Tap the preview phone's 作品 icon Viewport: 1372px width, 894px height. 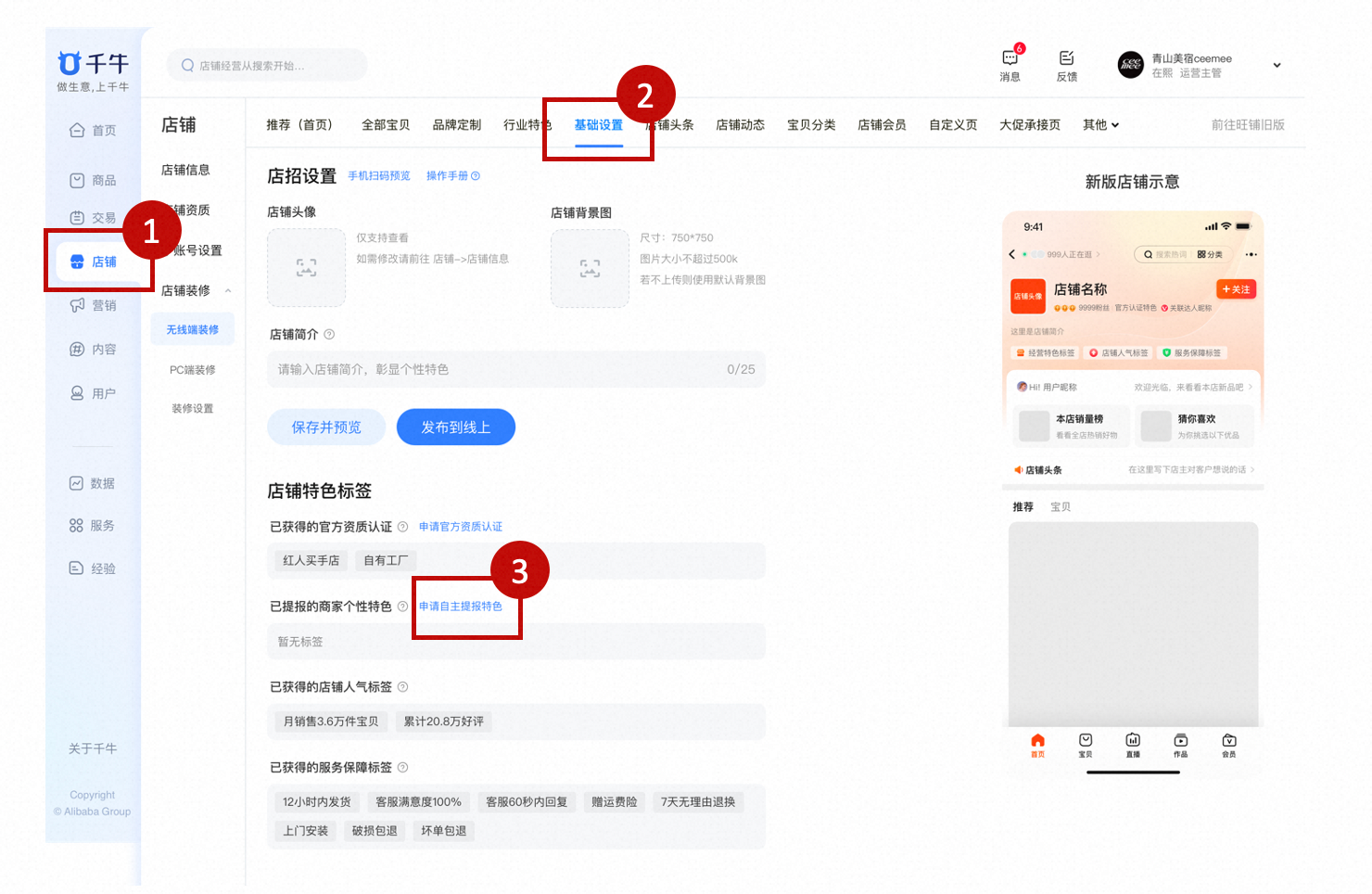click(1180, 745)
